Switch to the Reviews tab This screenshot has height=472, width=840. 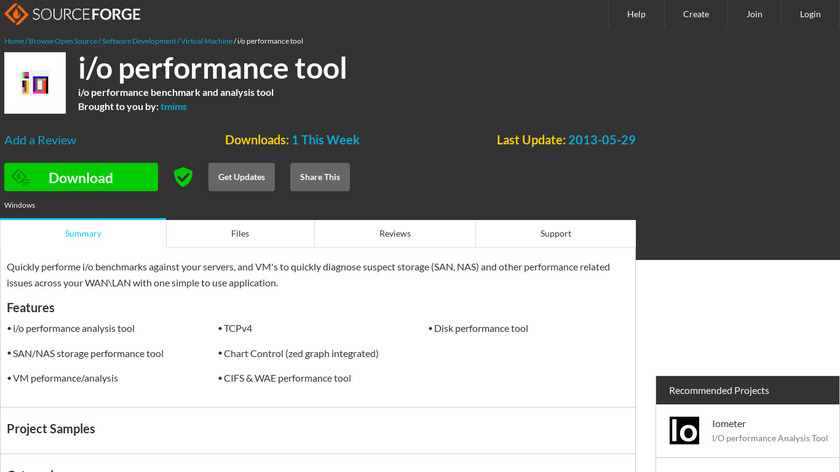point(395,234)
